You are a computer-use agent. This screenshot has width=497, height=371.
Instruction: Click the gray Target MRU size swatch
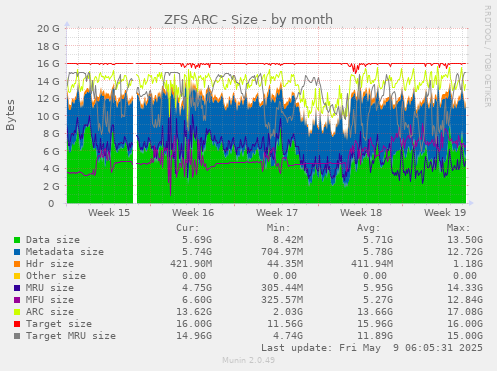pyautogui.click(x=17, y=336)
